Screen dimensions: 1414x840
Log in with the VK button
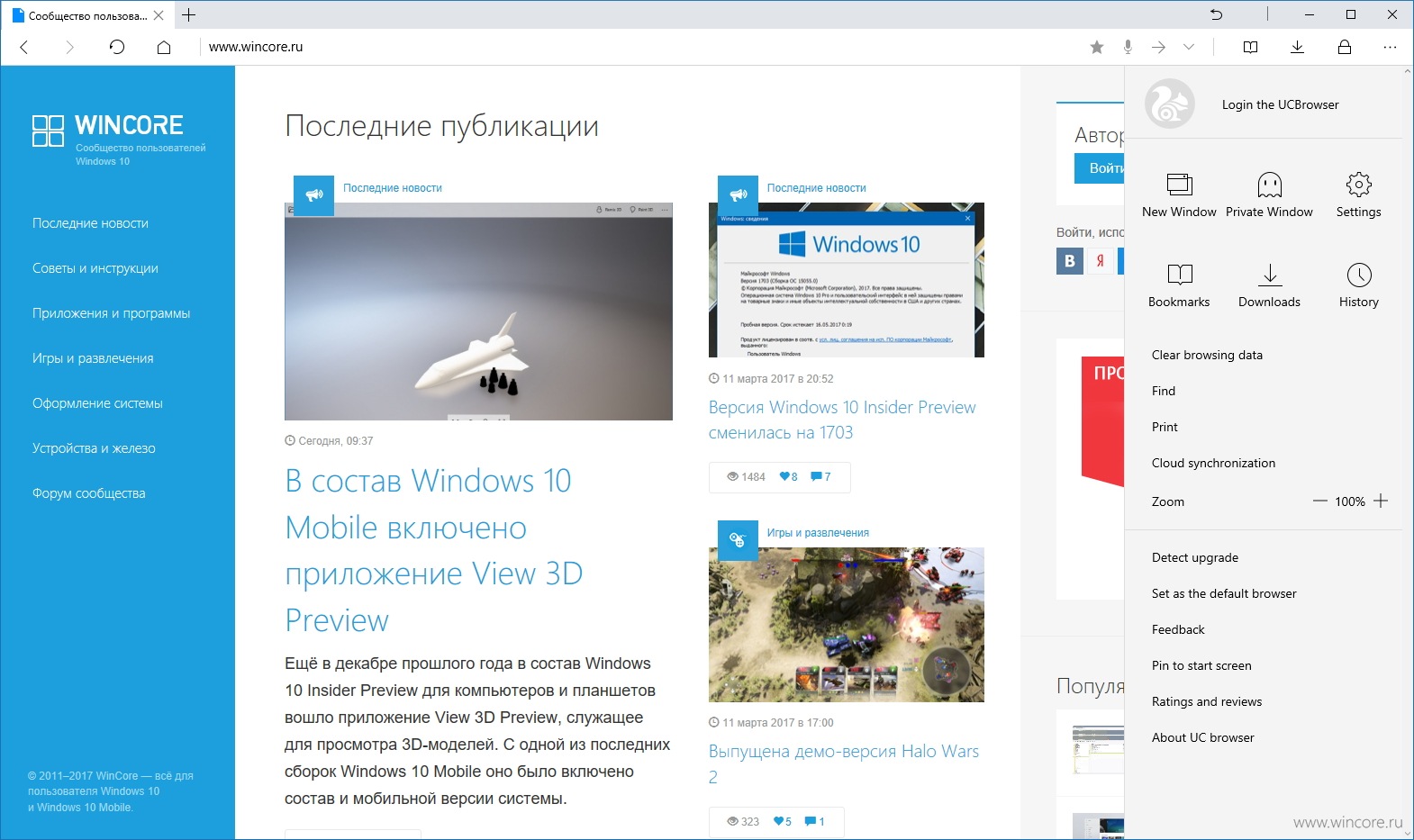pos(1070,261)
